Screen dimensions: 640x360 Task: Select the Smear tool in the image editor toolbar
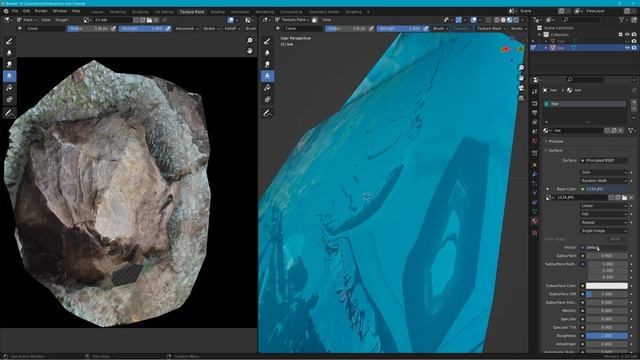(x=9, y=64)
